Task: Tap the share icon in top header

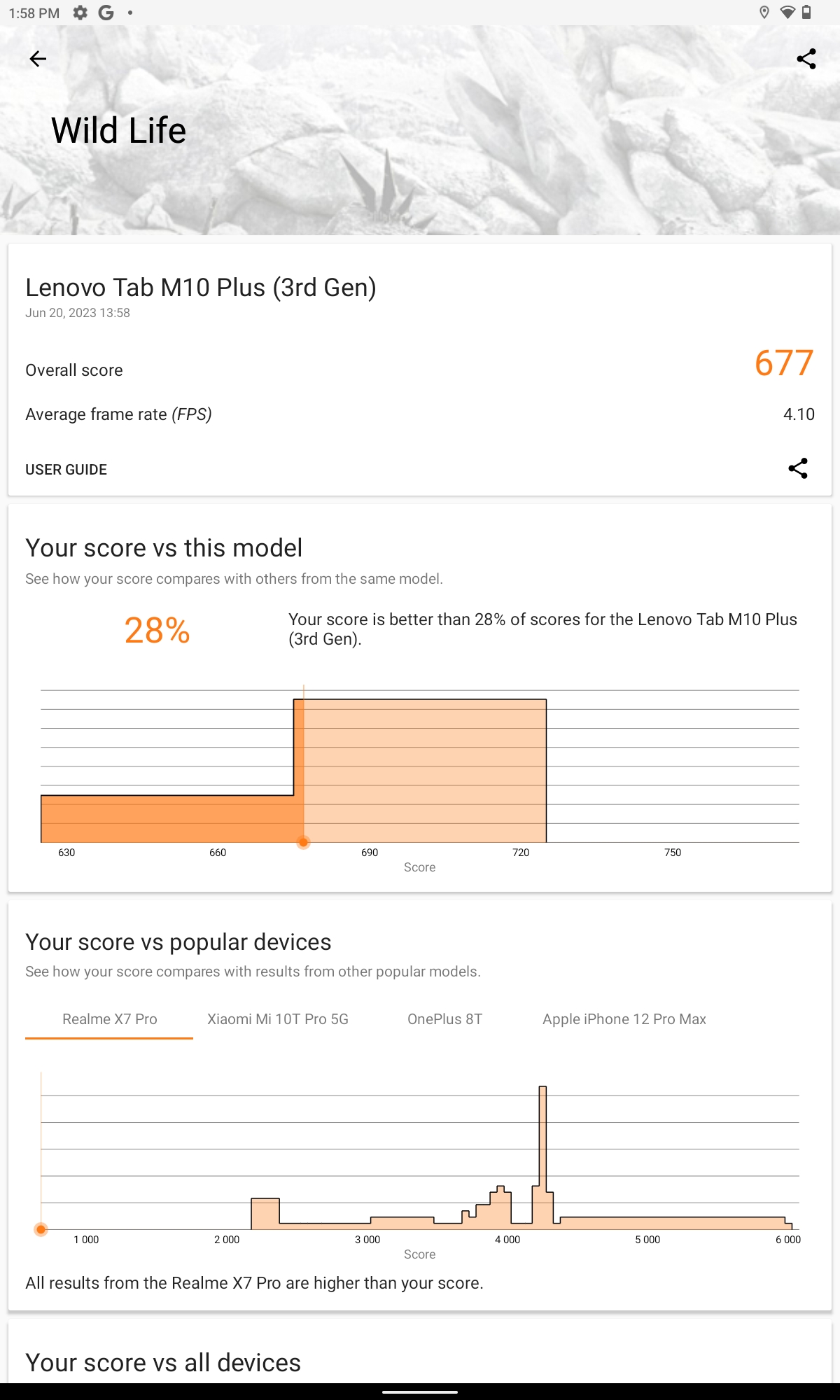Action: pyautogui.click(x=806, y=59)
